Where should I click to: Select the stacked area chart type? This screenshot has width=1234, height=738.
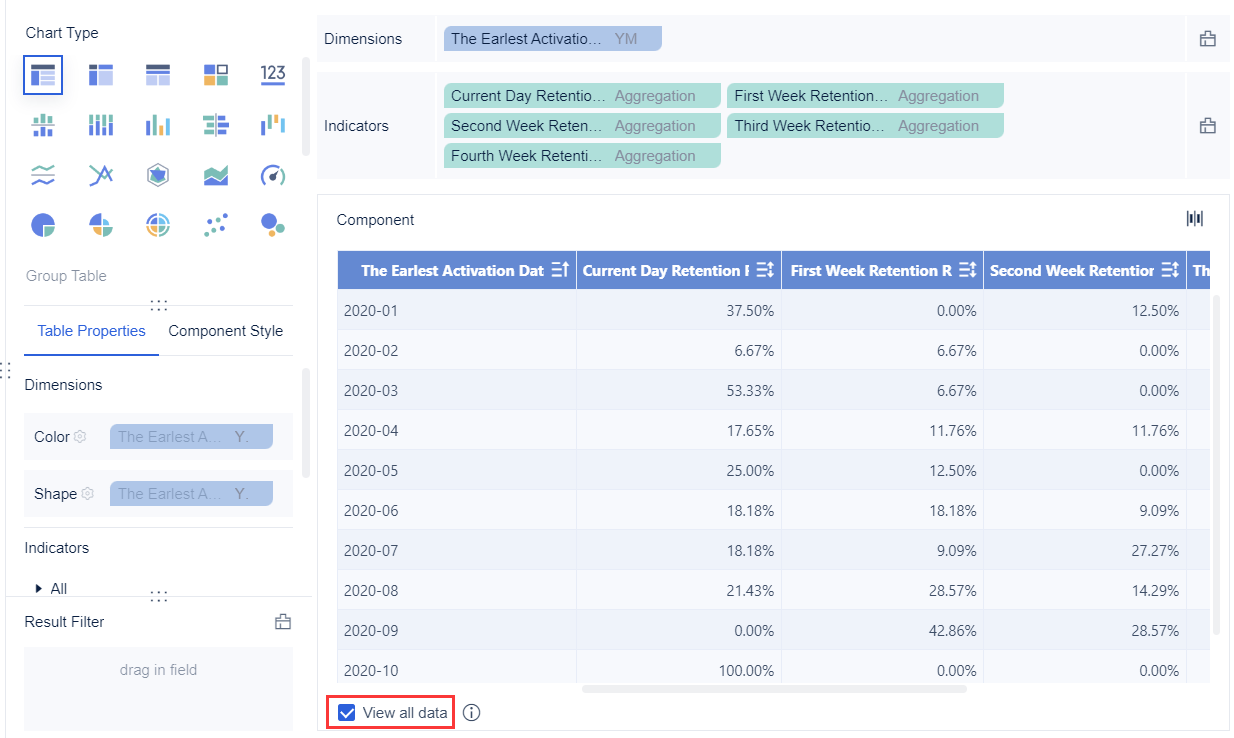pyautogui.click(x=216, y=174)
